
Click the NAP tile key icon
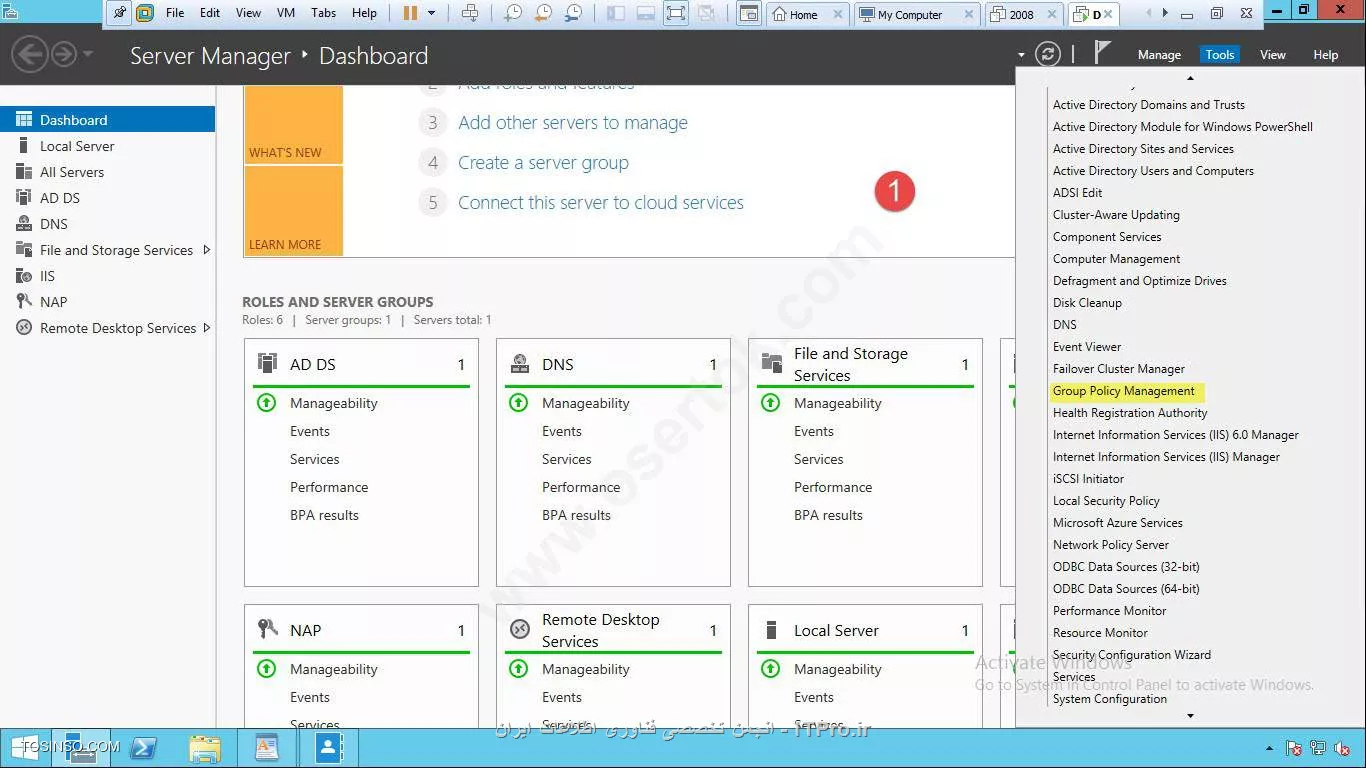click(267, 629)
